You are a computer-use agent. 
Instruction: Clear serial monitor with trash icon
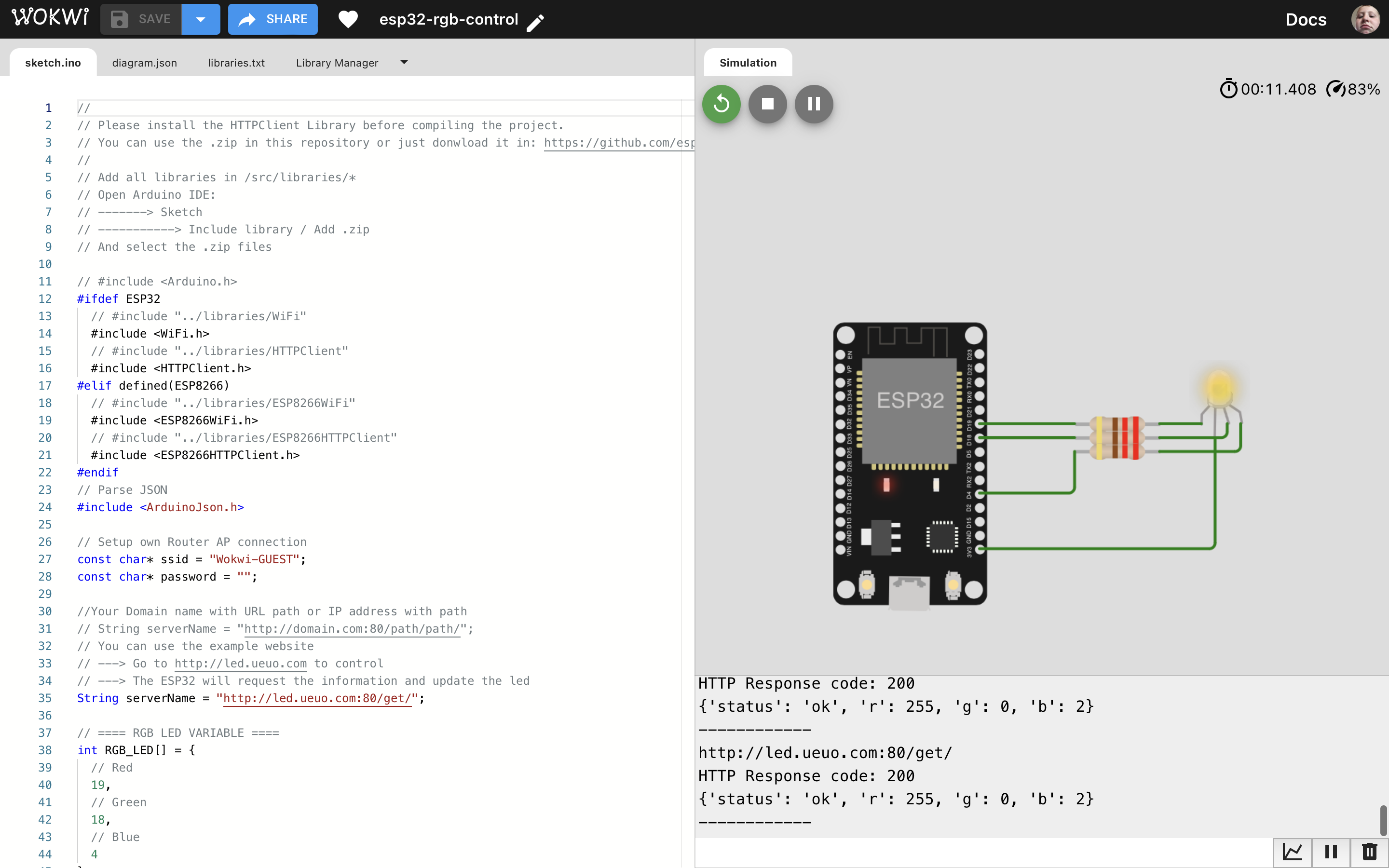coord(1370,851)
